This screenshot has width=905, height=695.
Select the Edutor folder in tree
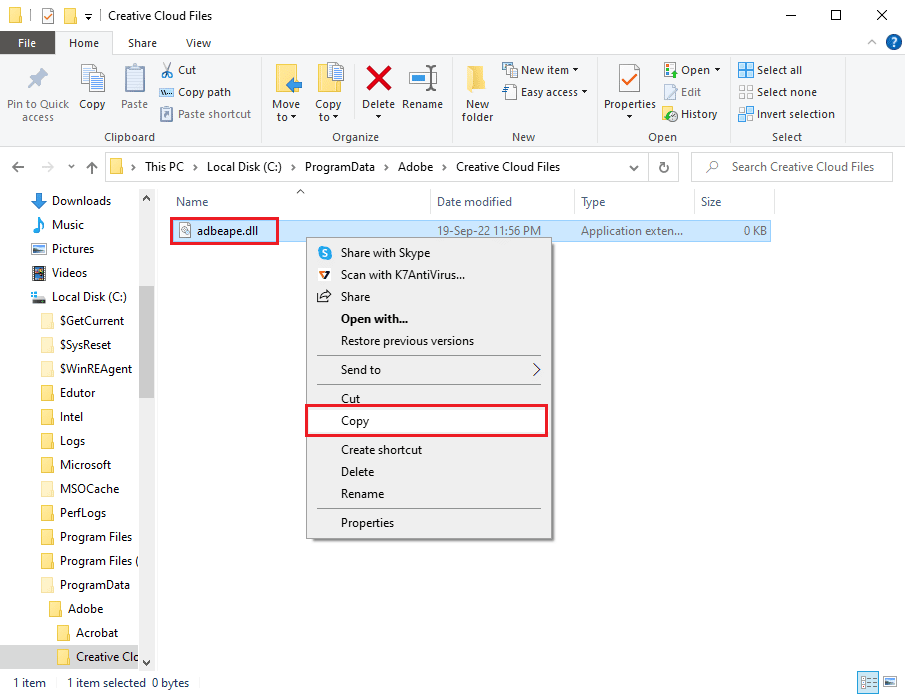point(69,393)
